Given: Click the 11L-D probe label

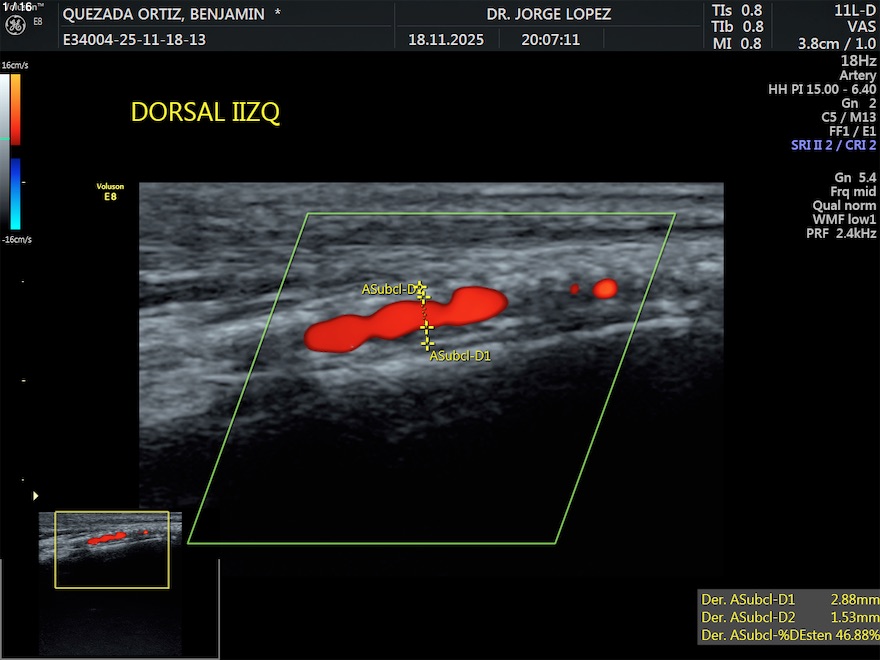Looking at the screenshot, I should (x=855, y=10).
